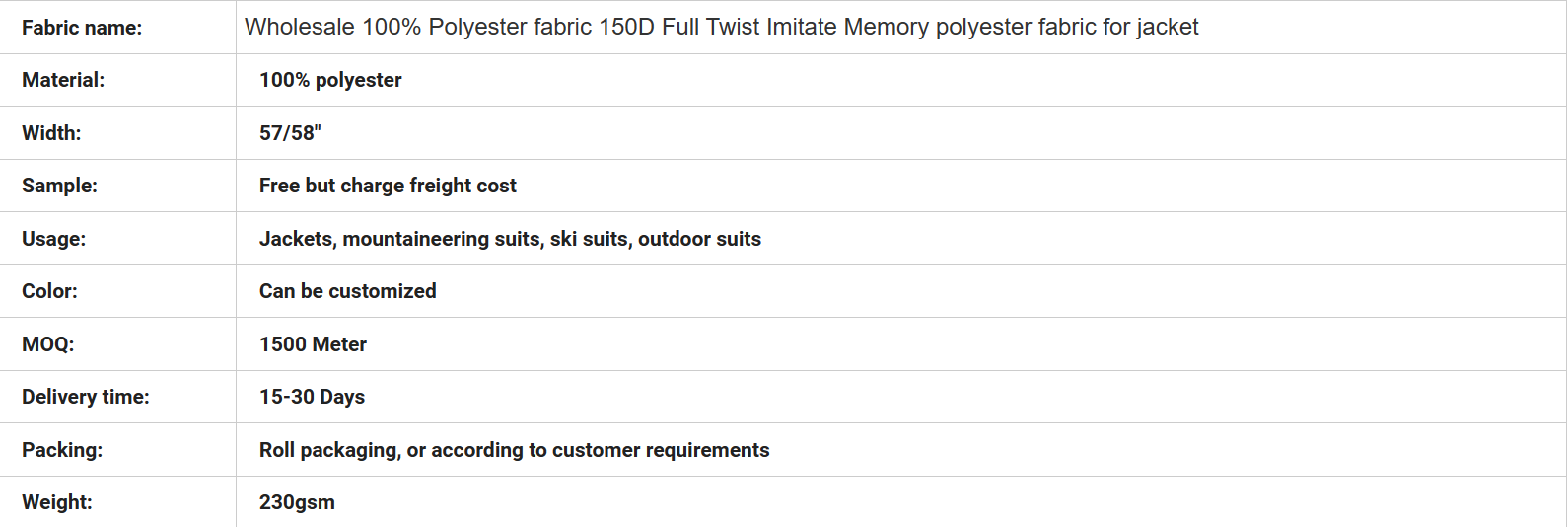Click the 'Usage:' row label

tap(53, 239)
